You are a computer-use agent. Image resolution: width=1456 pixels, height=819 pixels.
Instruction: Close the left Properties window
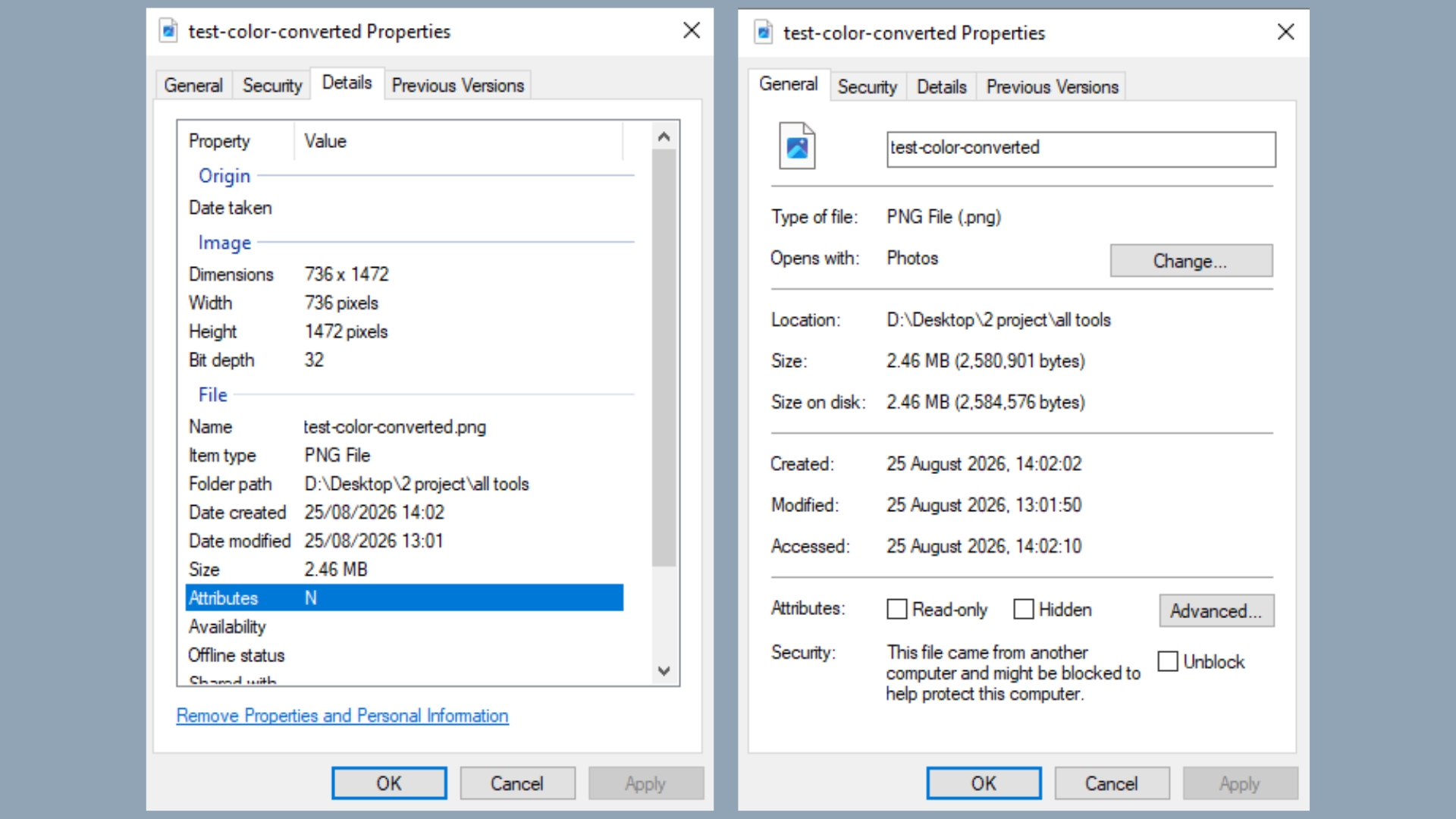click(691, 30)
